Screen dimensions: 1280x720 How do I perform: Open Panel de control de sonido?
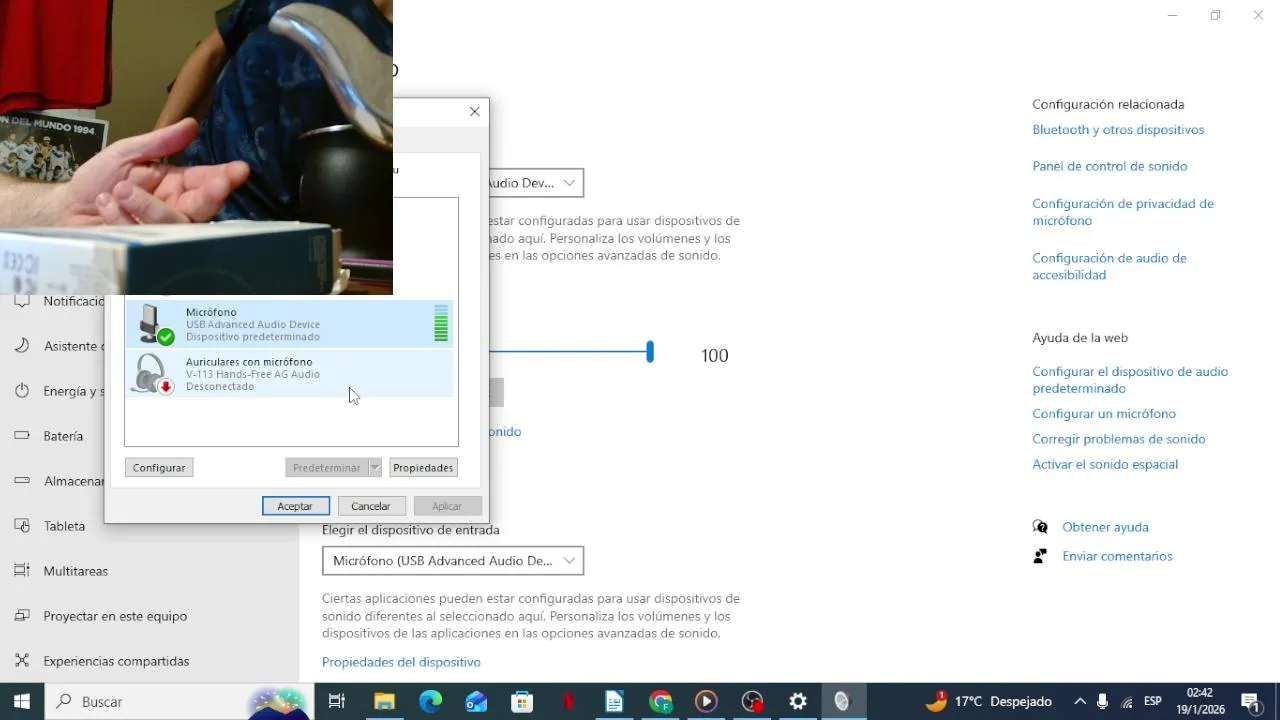tap(1110, 166)
